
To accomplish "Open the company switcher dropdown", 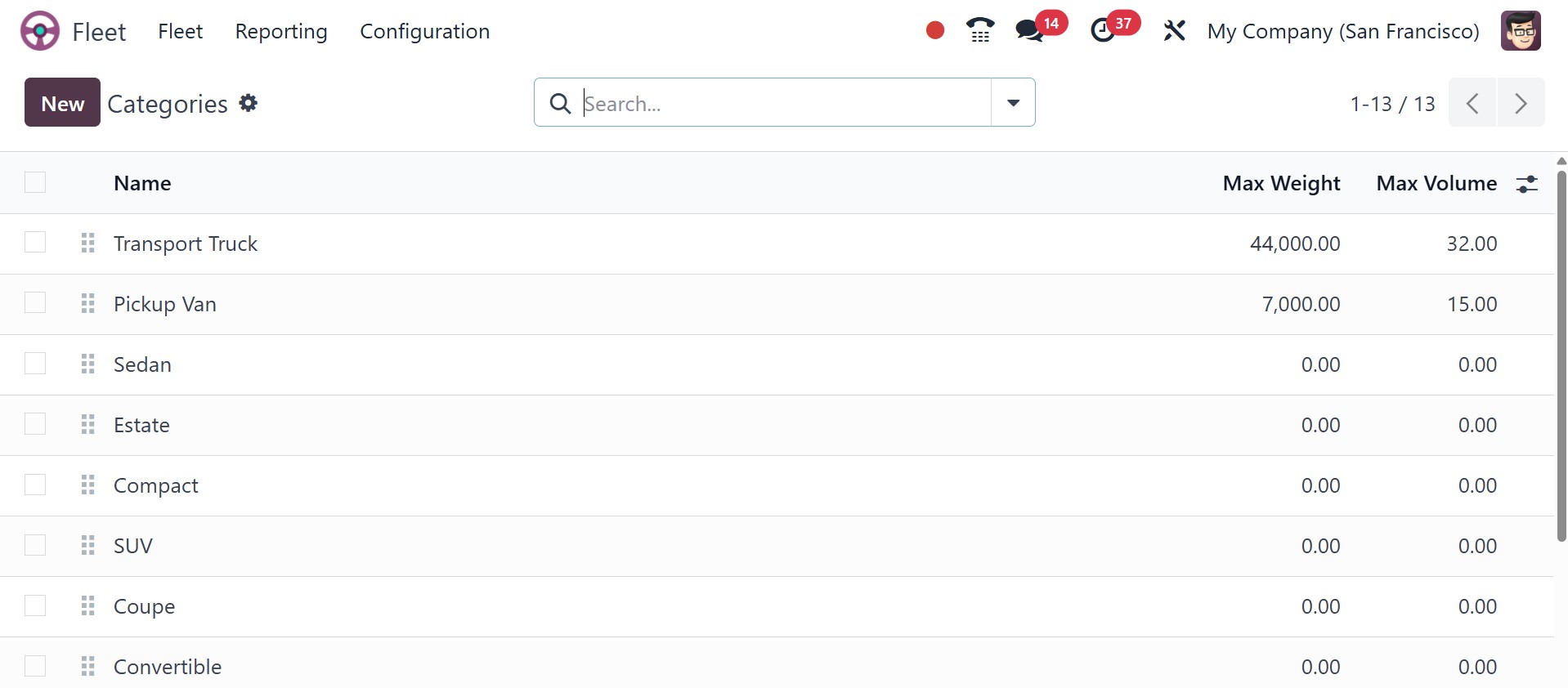I will pyautogui.click(x=1342, y=31).
